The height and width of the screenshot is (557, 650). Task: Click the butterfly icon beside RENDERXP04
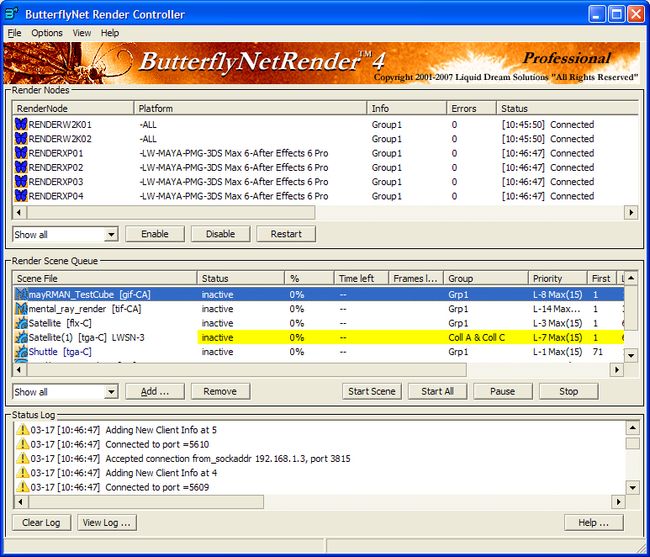click(21, 196)
